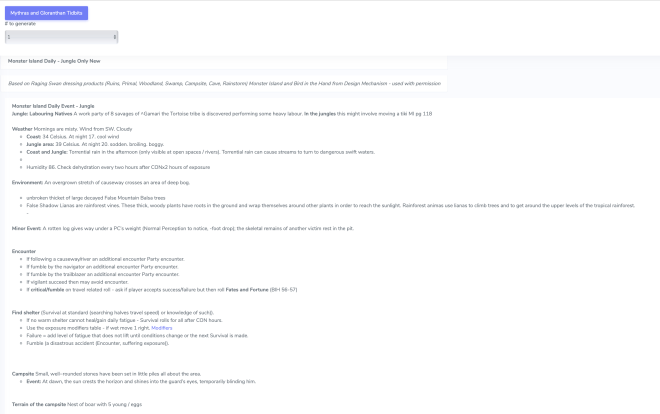The width and height of the screenshot is (660, 414).
Task: Click the 'Coast: 34 Celsius' bullet item
Action: [60, 137]
